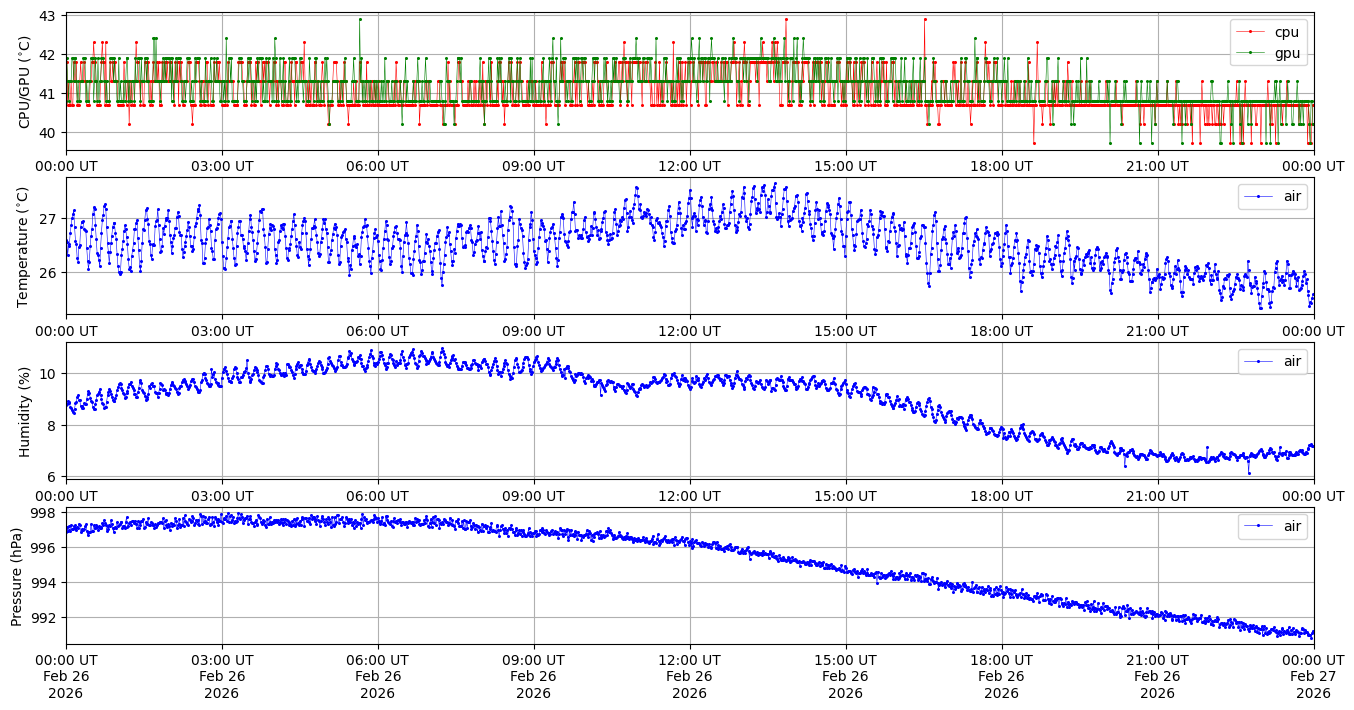Screen dimensions: 1354x710
Task: Click the Humidity (%) y-axis label
Action: 24,410
